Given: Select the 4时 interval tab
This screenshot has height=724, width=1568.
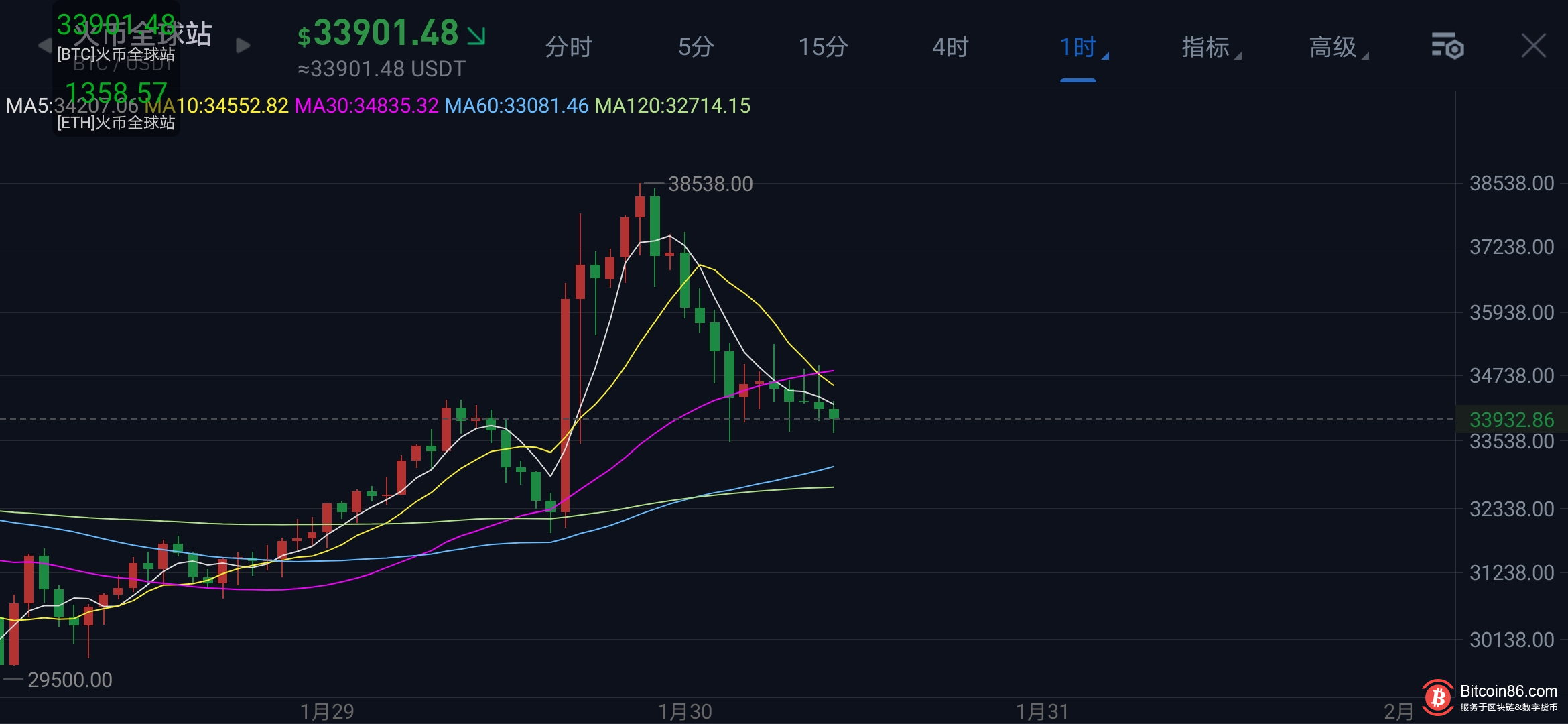Looking at the screenshot, I should point(950,47).
